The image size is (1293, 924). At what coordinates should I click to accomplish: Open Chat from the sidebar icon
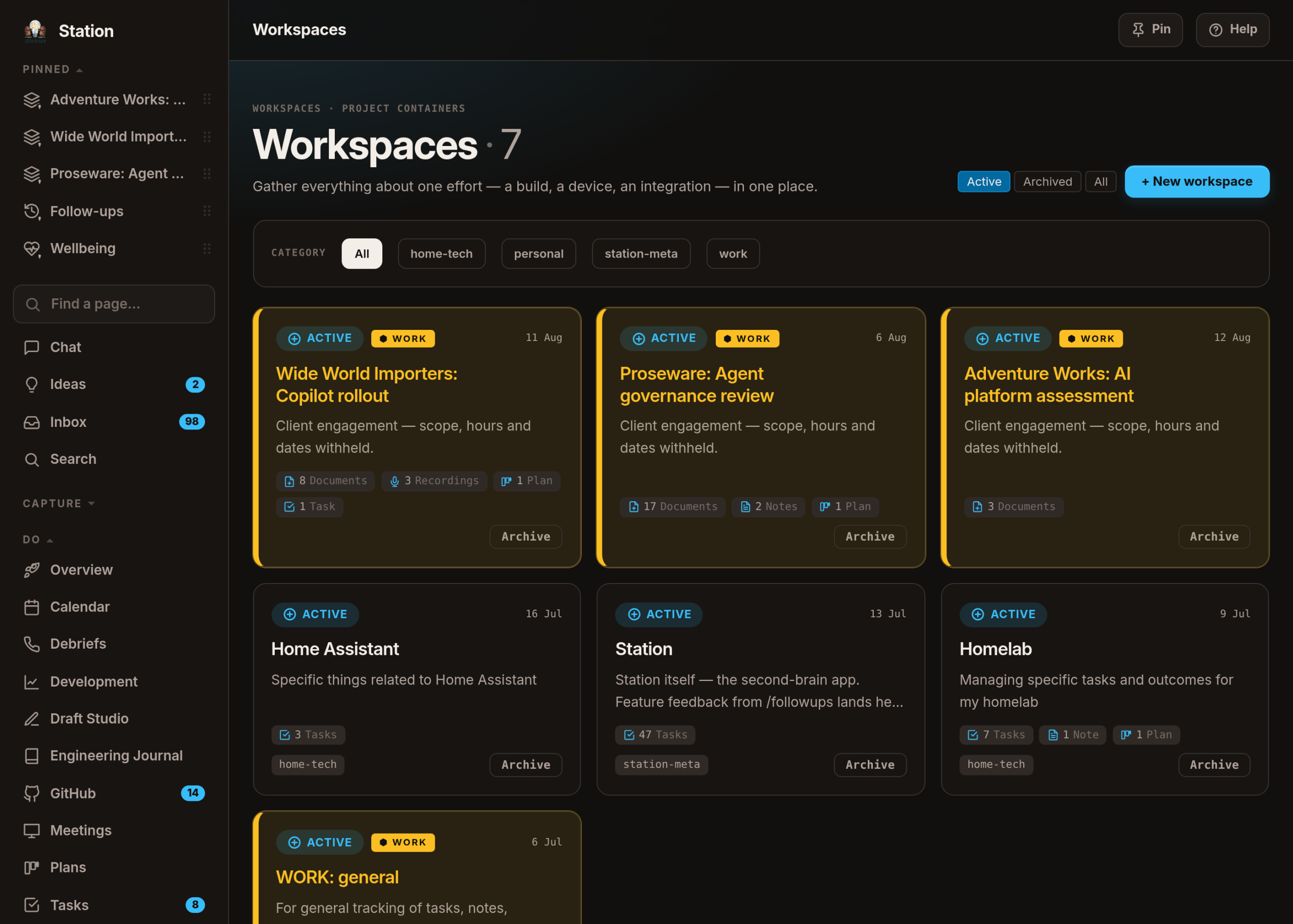pyautogui.click(x=32, y=347)
